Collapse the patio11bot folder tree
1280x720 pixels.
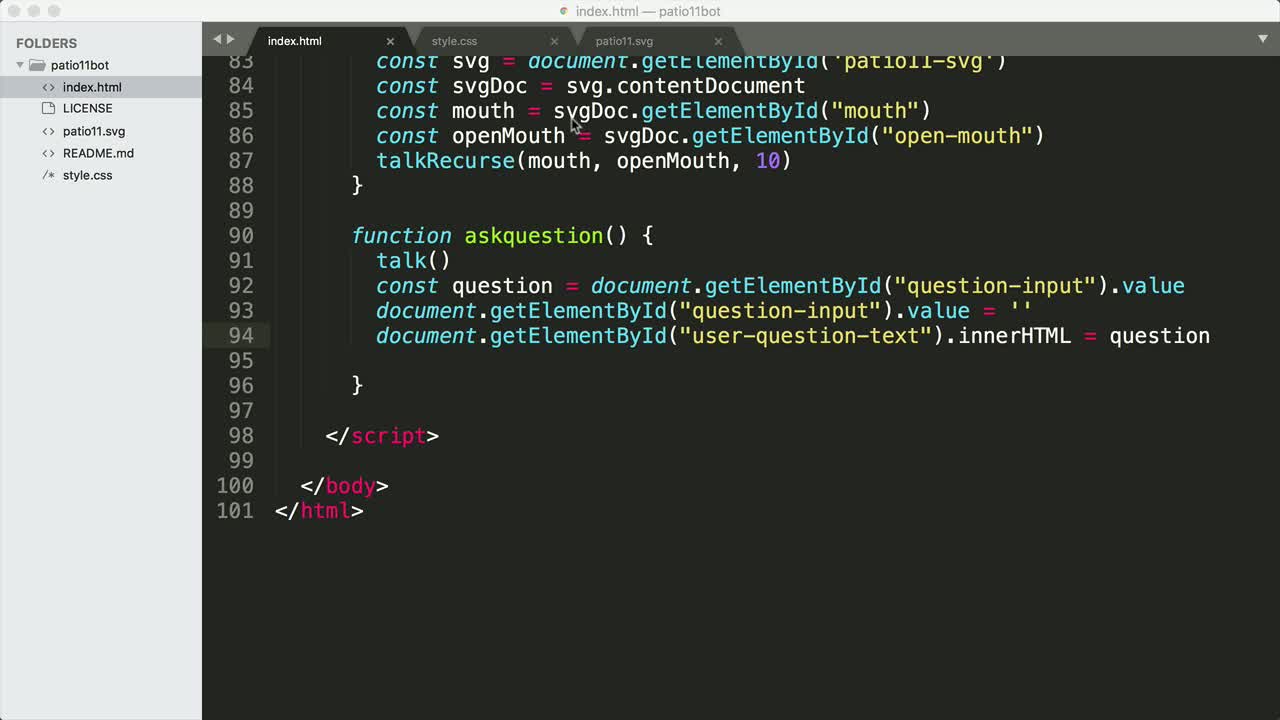coord(20,65)
